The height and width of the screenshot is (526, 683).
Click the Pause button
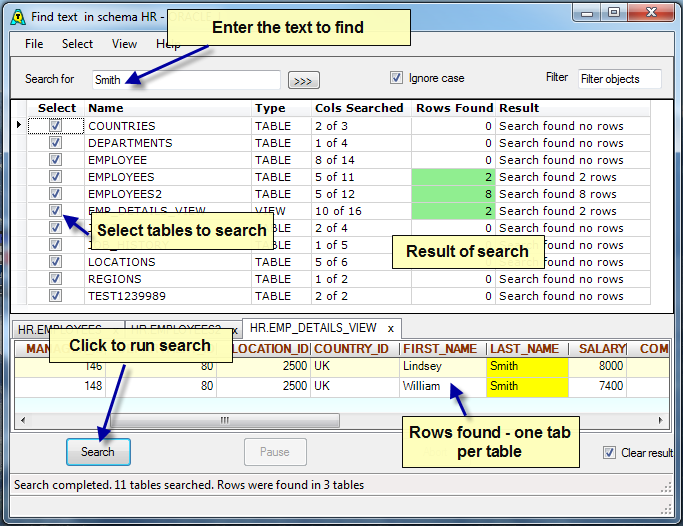tap(275, 452)
